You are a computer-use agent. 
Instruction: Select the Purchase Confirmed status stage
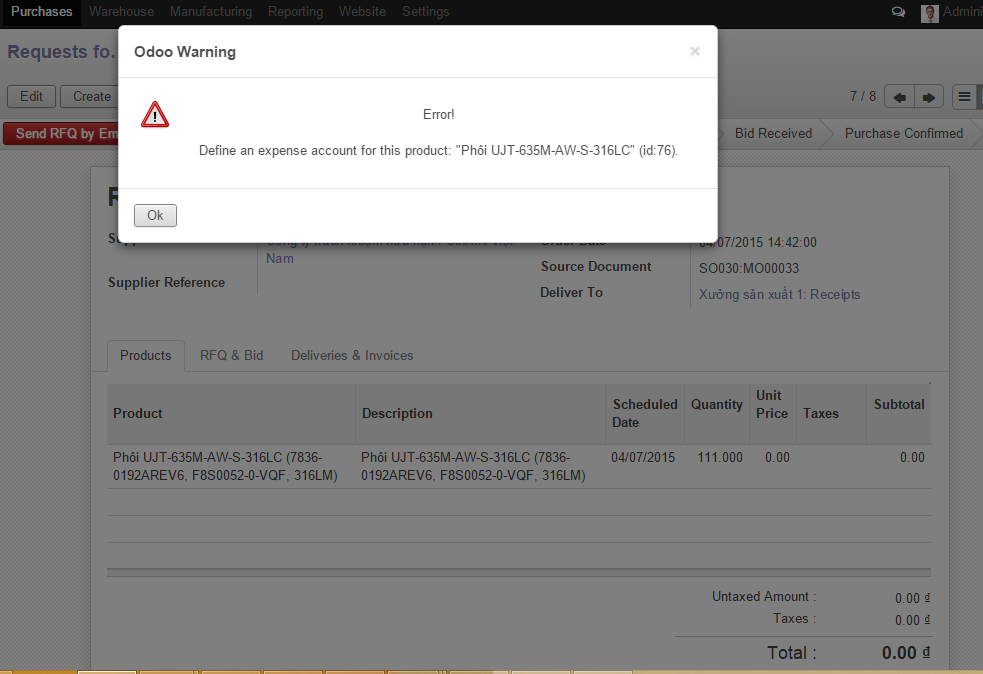903,133
